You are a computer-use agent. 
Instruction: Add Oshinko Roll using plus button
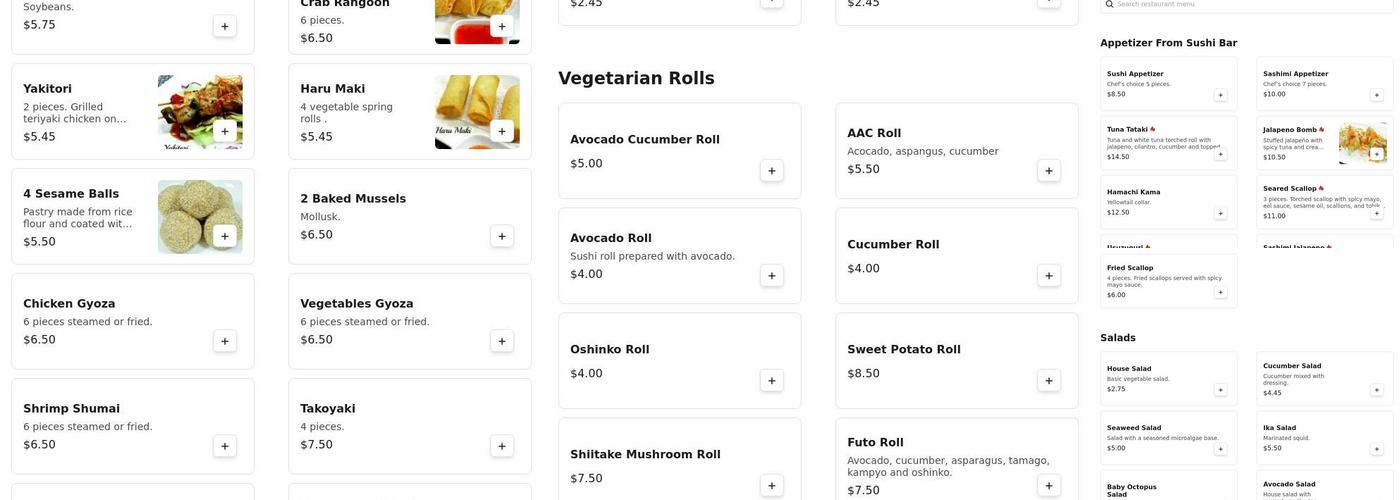point(771,381)
